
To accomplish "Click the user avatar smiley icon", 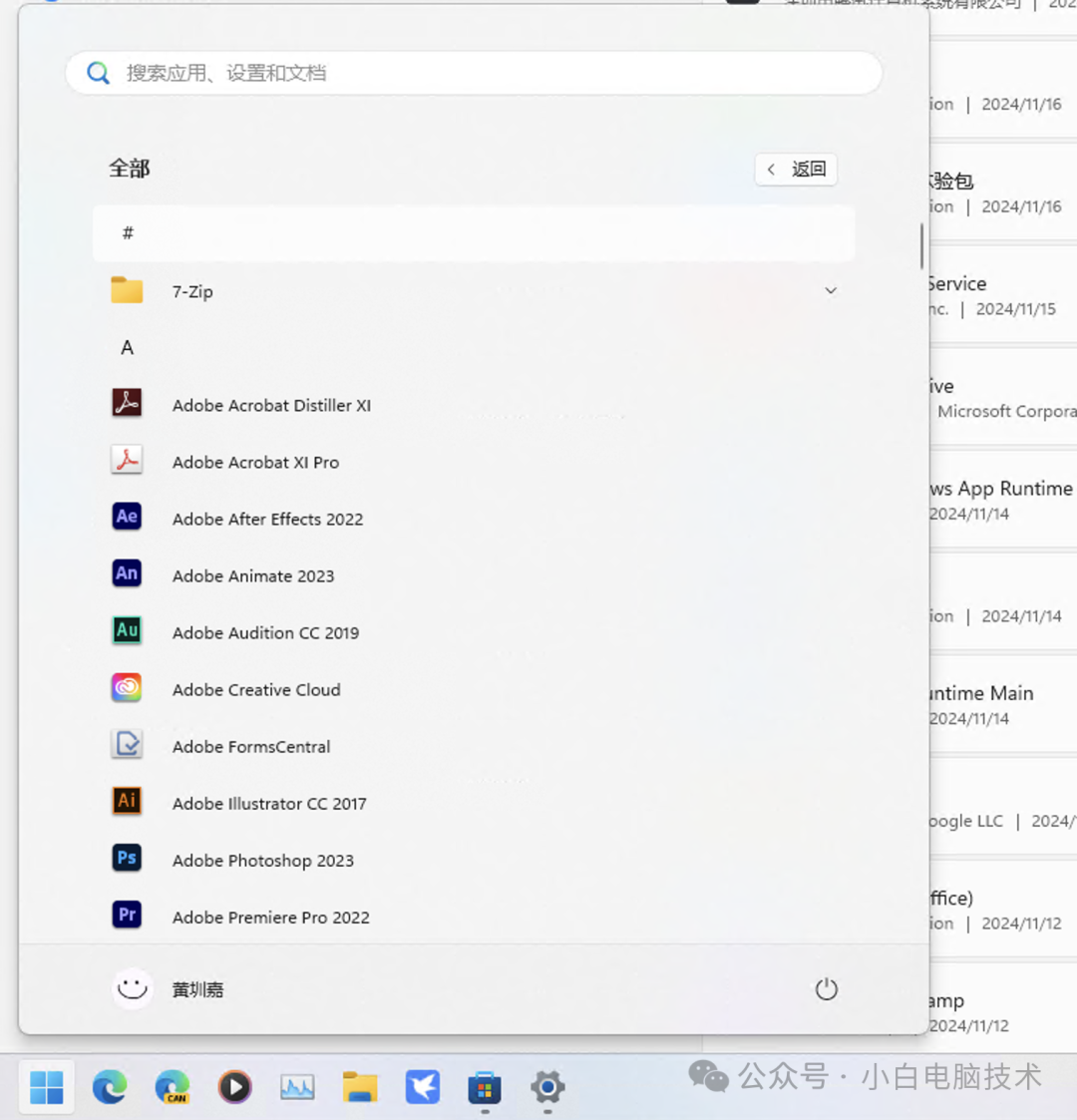I will (132, 989).
